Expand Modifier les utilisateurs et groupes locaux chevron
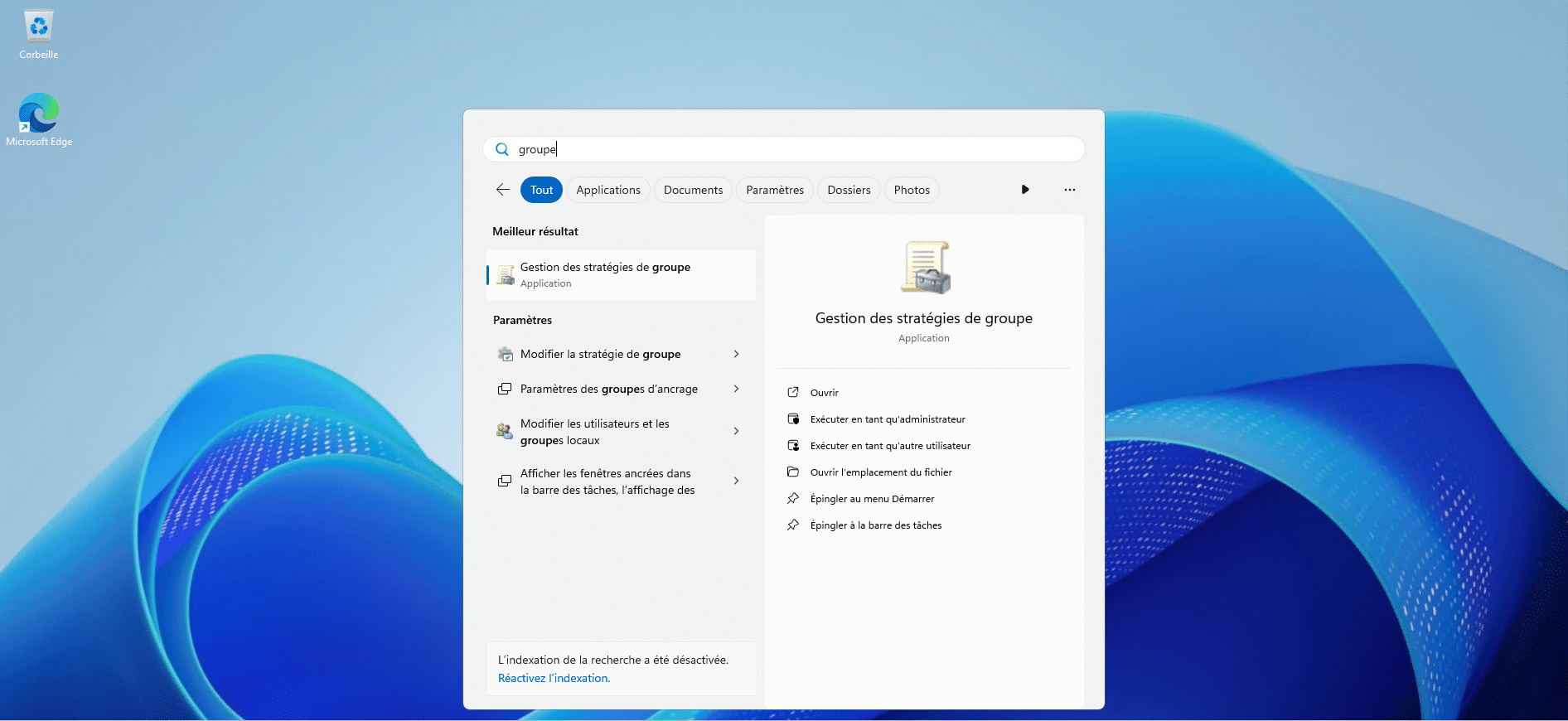This screenshot has height=721, width=1568. coord(736,431)
